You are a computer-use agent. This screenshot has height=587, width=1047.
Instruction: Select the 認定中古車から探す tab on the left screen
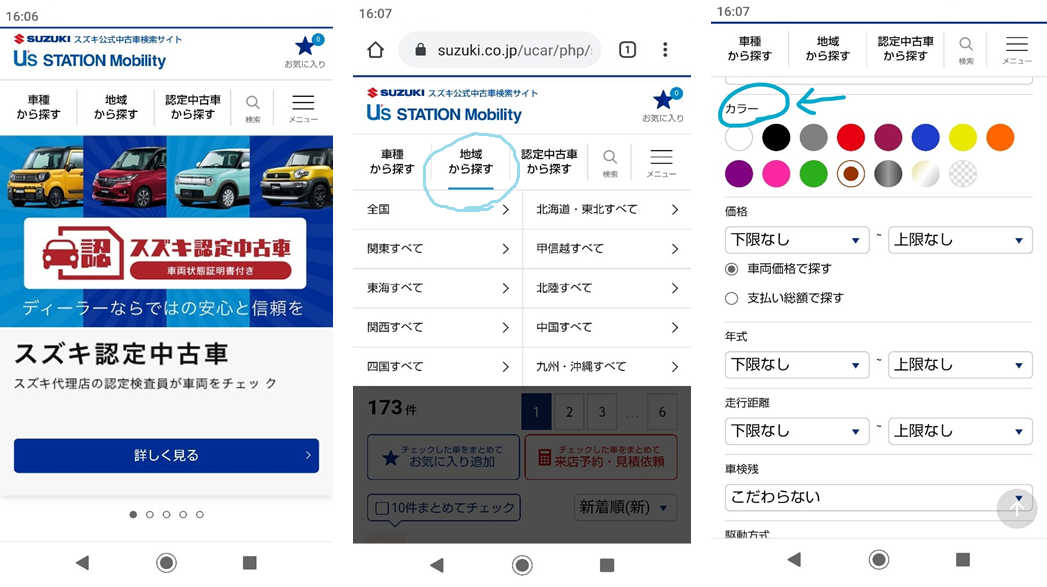click(192, 108)
